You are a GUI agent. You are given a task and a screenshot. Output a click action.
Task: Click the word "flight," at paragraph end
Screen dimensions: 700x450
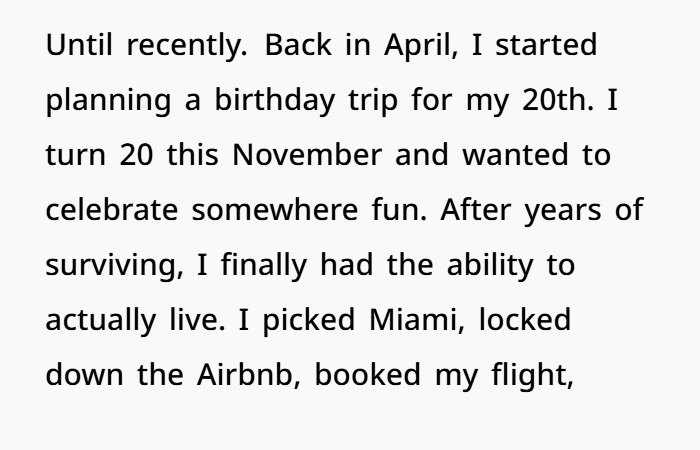tap(532, 376)
